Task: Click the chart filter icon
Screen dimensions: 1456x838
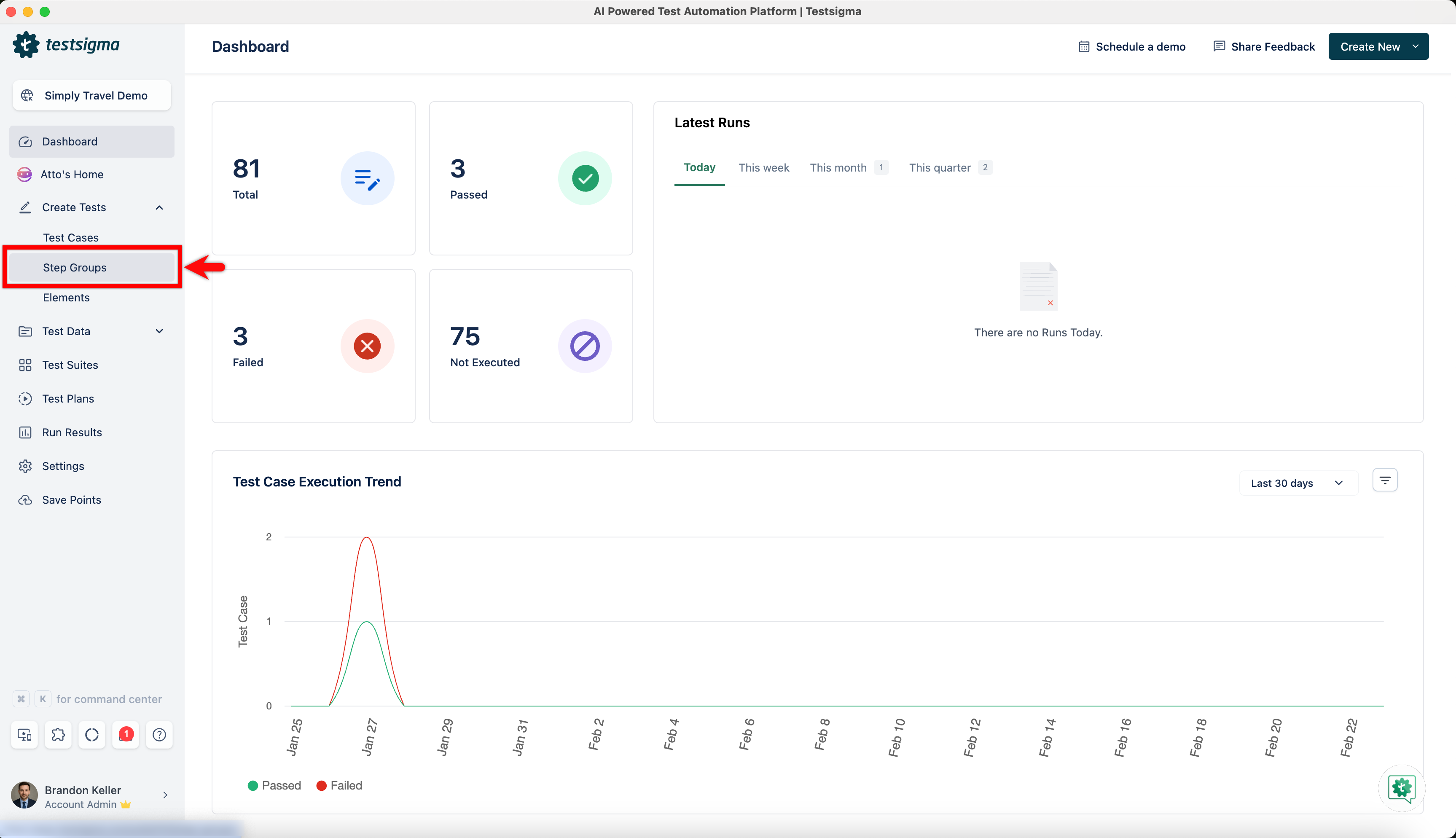Action: point(1385,480)
